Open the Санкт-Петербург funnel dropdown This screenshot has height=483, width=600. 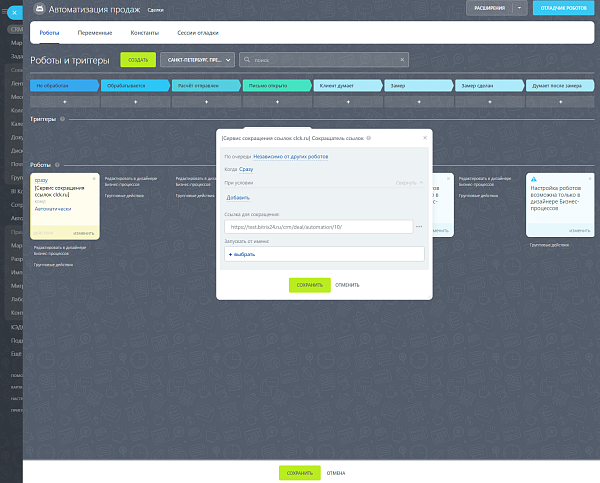coord(197,60)
